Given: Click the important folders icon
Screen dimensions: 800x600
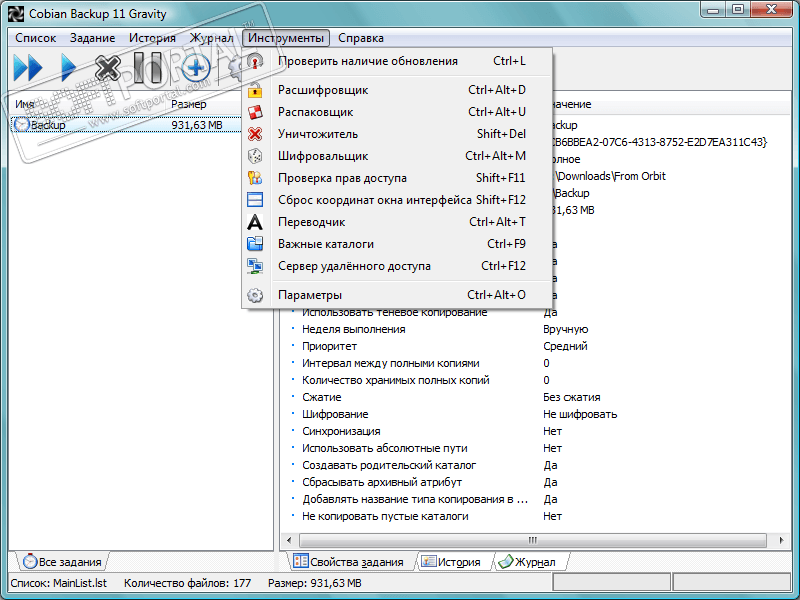Looking at the screenshot, I should 255,244.
